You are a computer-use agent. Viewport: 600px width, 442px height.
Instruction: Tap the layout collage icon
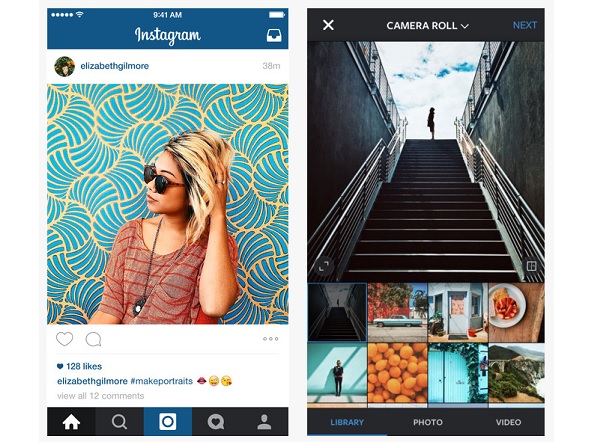(531, 266)
